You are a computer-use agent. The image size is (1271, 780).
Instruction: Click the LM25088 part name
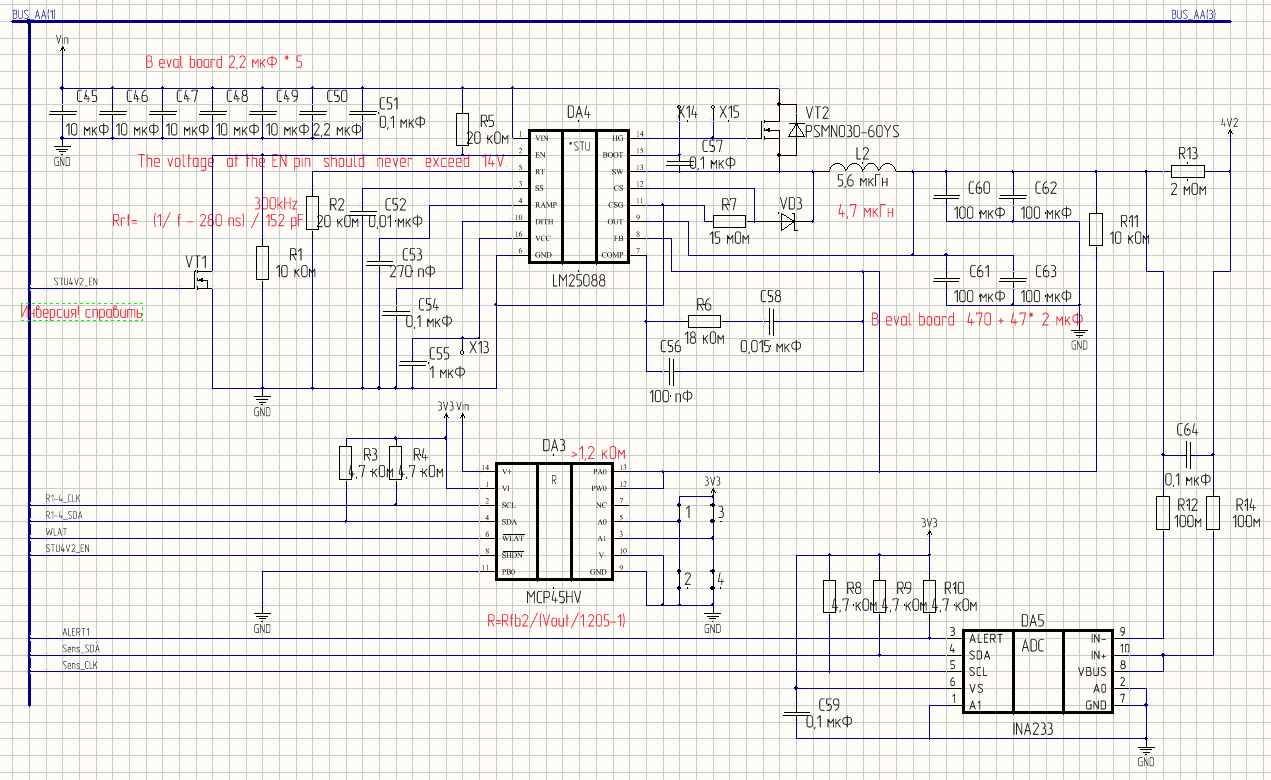coord(577,282)
